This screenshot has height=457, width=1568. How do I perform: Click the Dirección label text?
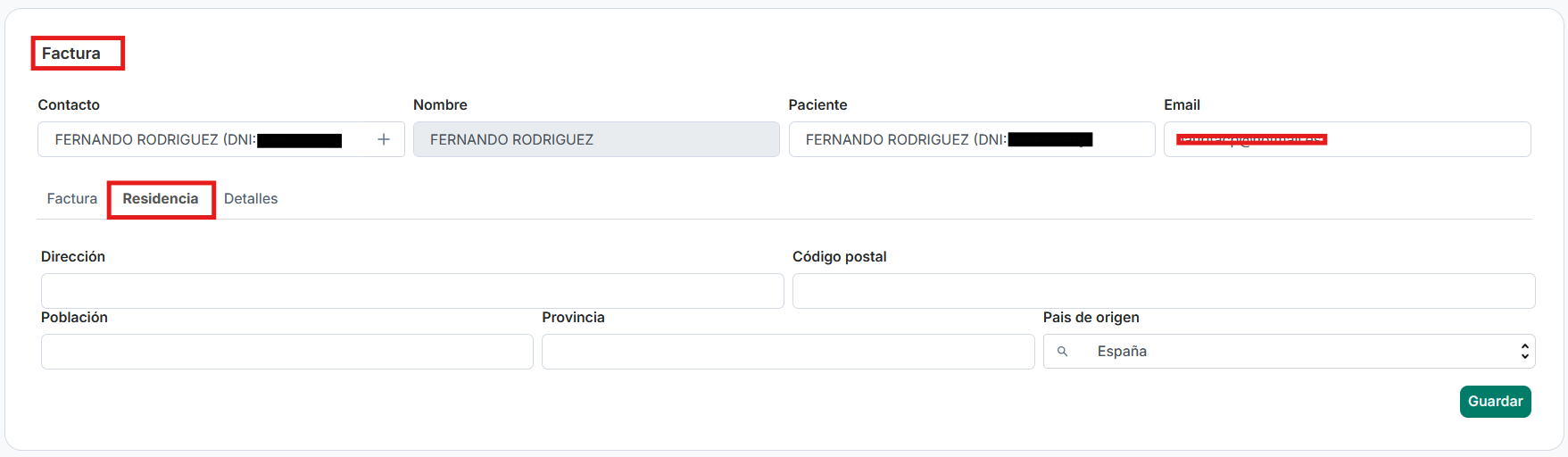[73, 257]
